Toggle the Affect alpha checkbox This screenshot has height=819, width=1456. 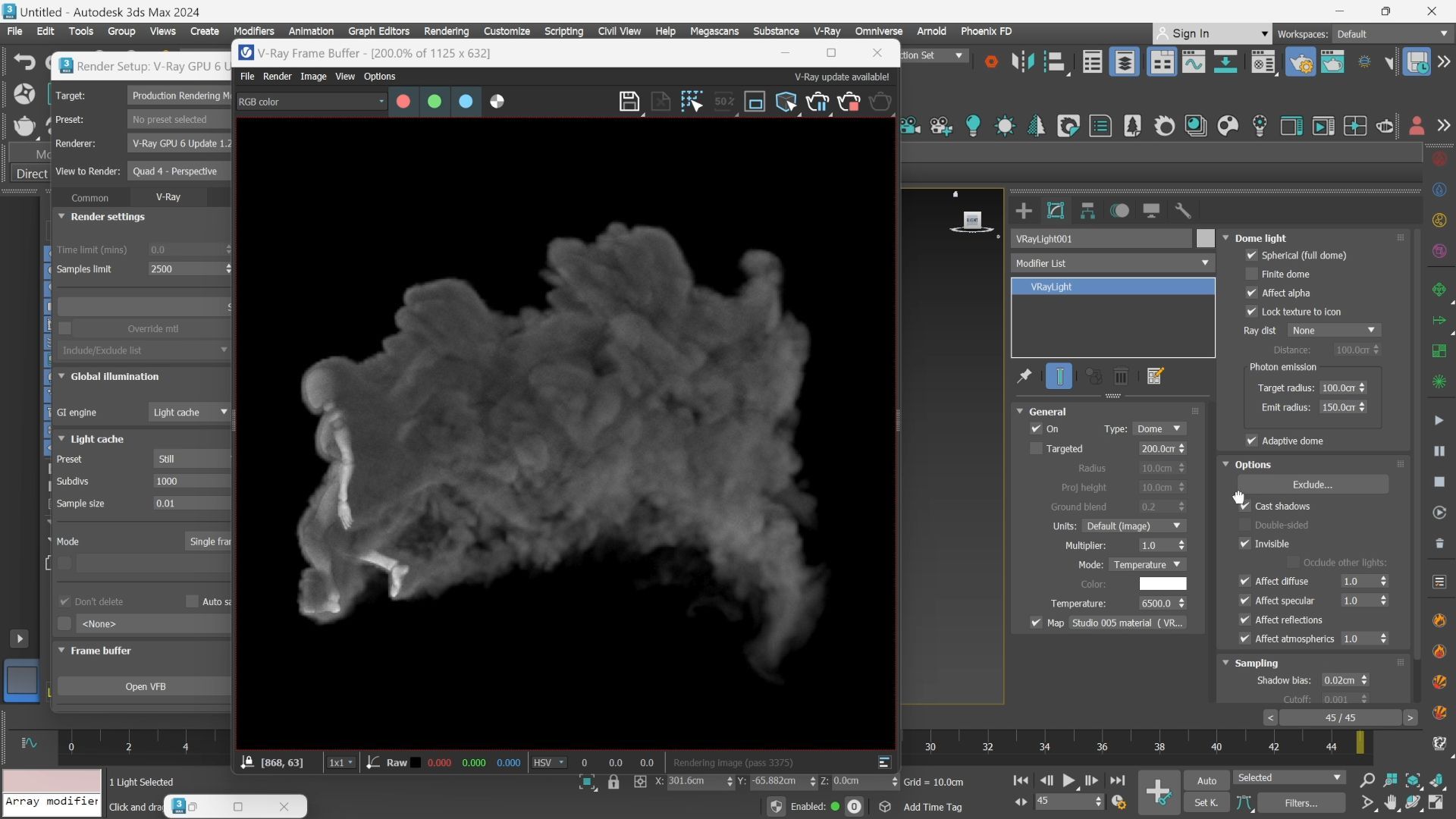[1251, 293]
